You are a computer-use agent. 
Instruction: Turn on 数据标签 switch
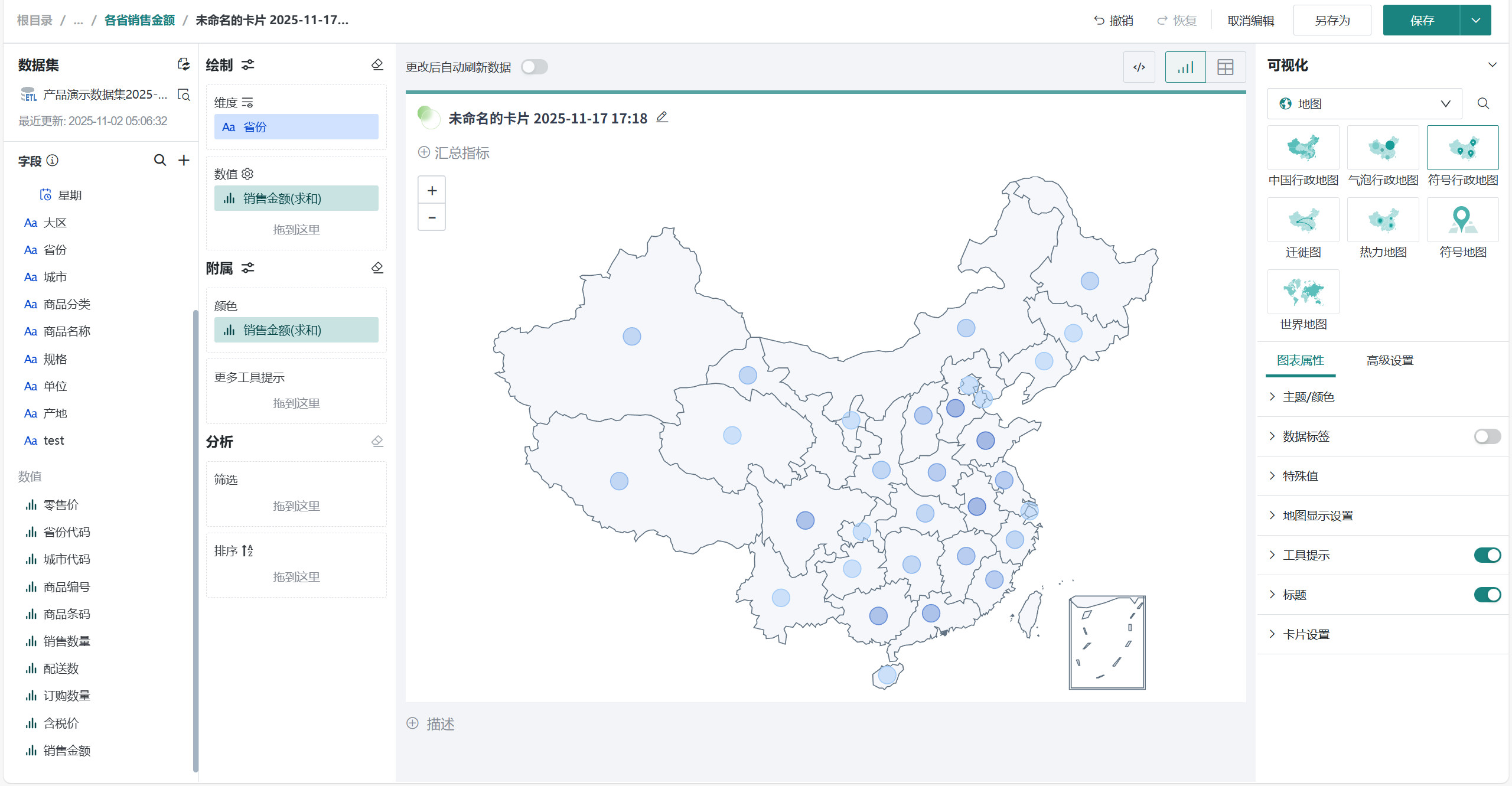[1487, 436]
